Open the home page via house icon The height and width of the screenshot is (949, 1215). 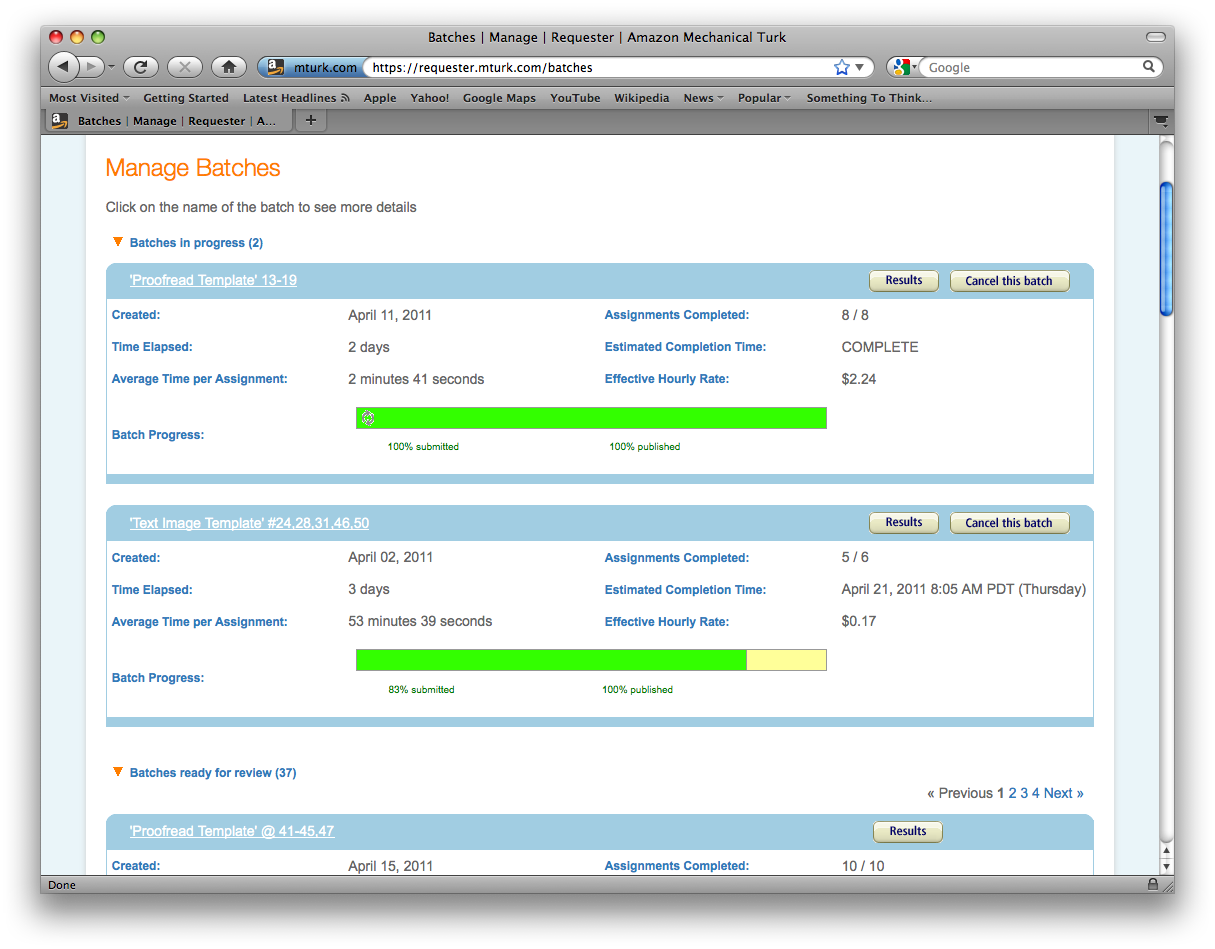click(x=228, y=67)
